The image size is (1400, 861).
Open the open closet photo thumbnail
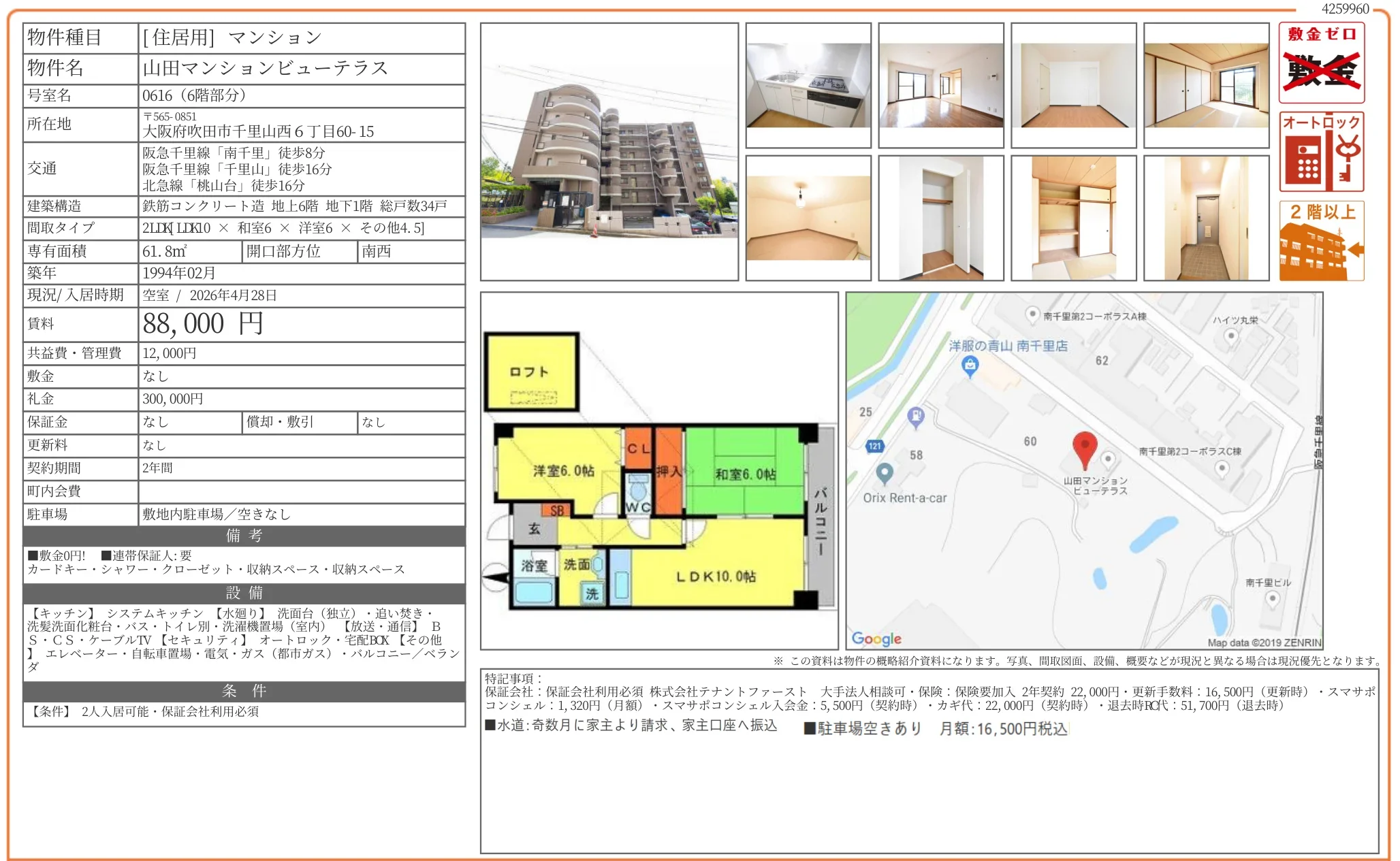coord(940,218)
